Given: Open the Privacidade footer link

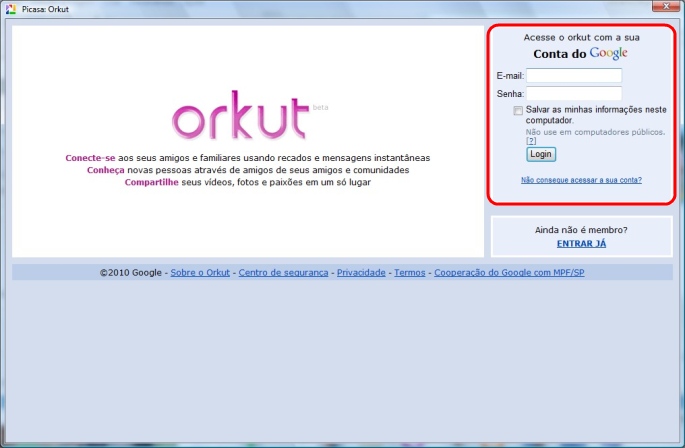Looking at the screenshot, I should tap(361, 273).
